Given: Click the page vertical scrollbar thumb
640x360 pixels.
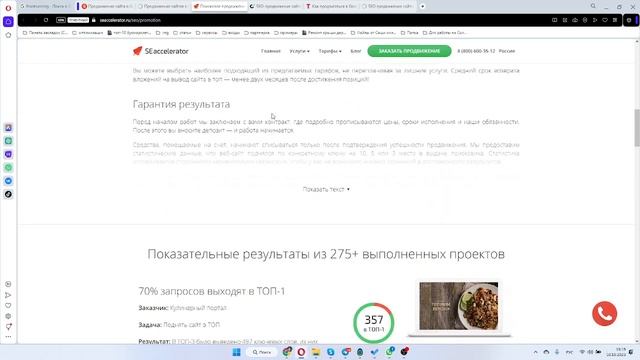Looking at the screenshot, I should [637, 128].
